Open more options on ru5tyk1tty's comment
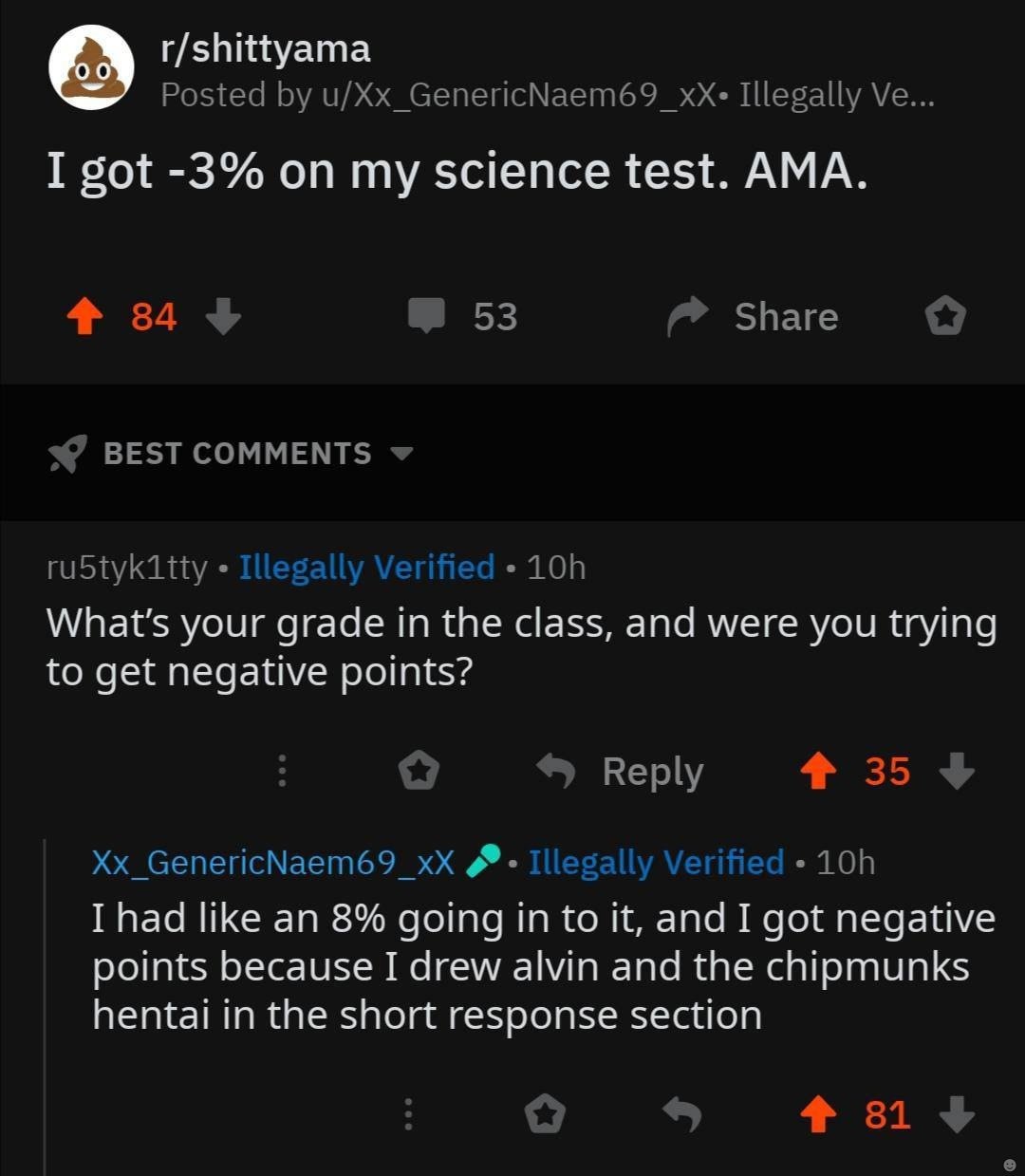Screen dimensions: 1025x1176 point(281,771)
